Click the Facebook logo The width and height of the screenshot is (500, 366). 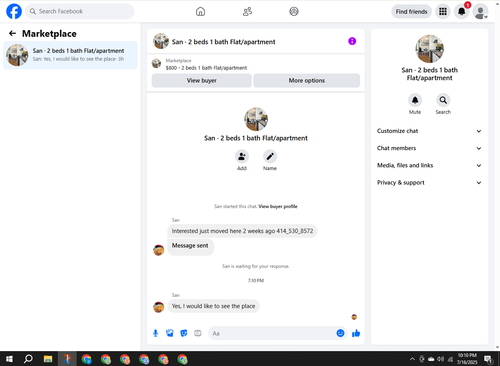point(14,11)
